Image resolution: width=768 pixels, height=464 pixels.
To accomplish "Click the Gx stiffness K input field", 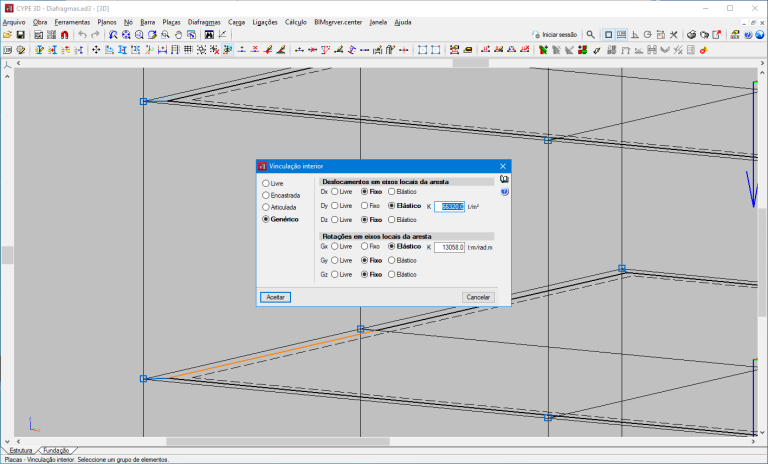I will 449,246.
